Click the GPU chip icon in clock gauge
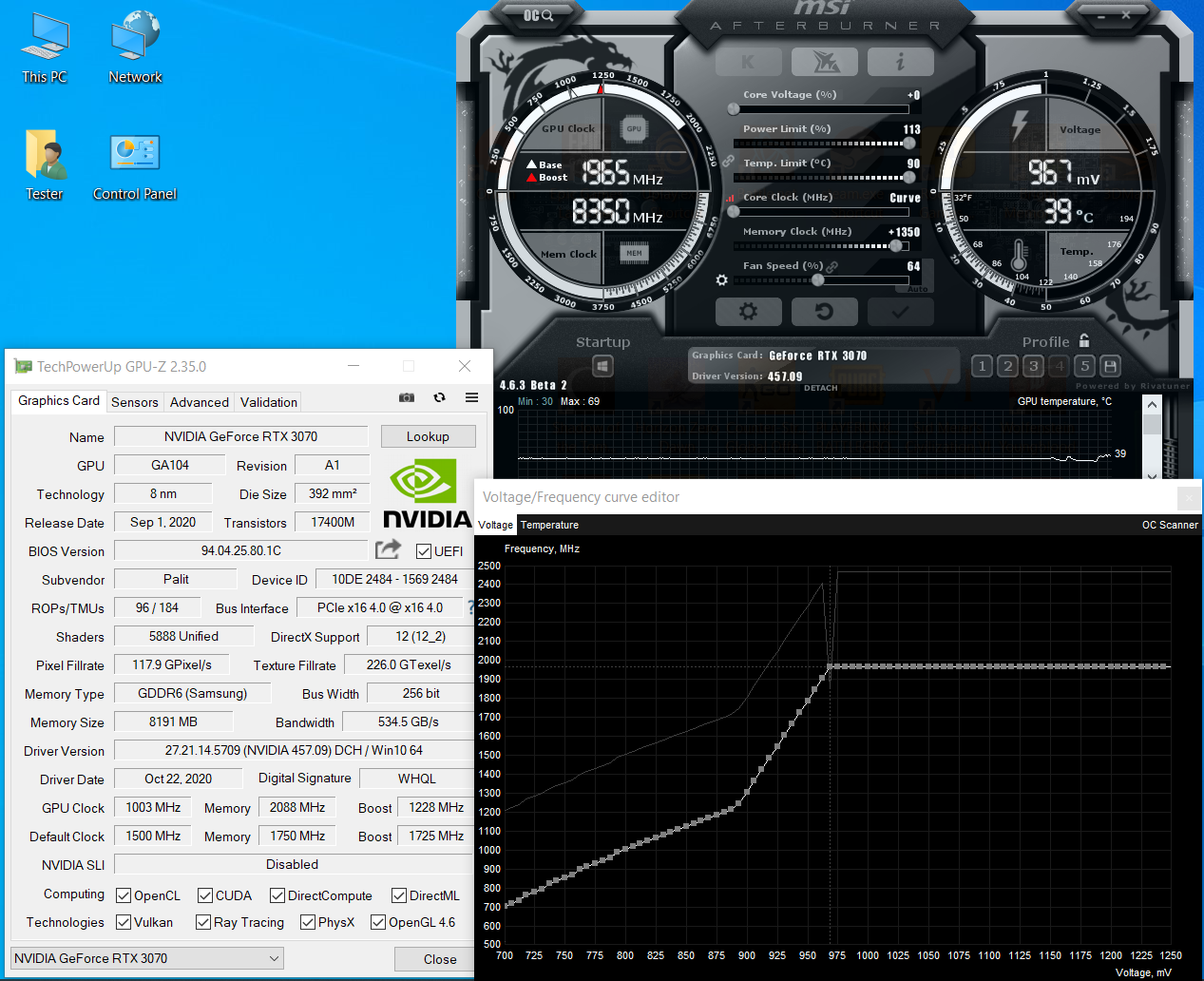Screen dimensions: 1204x981 click(634, 128)
